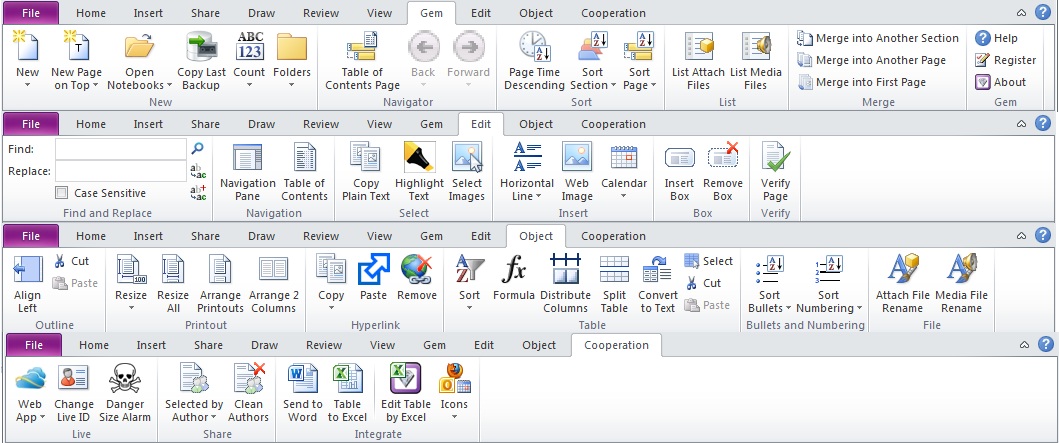Viewport: 1059px width, 443px height.
Task: Click Copy Plain Text icon
Action: tap(365, 157)
